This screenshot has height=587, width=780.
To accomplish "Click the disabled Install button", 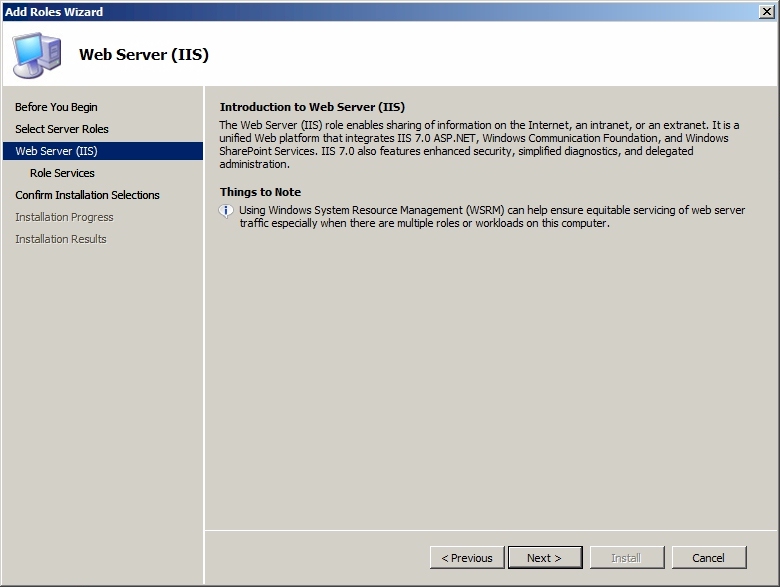I will click(627, 558).
